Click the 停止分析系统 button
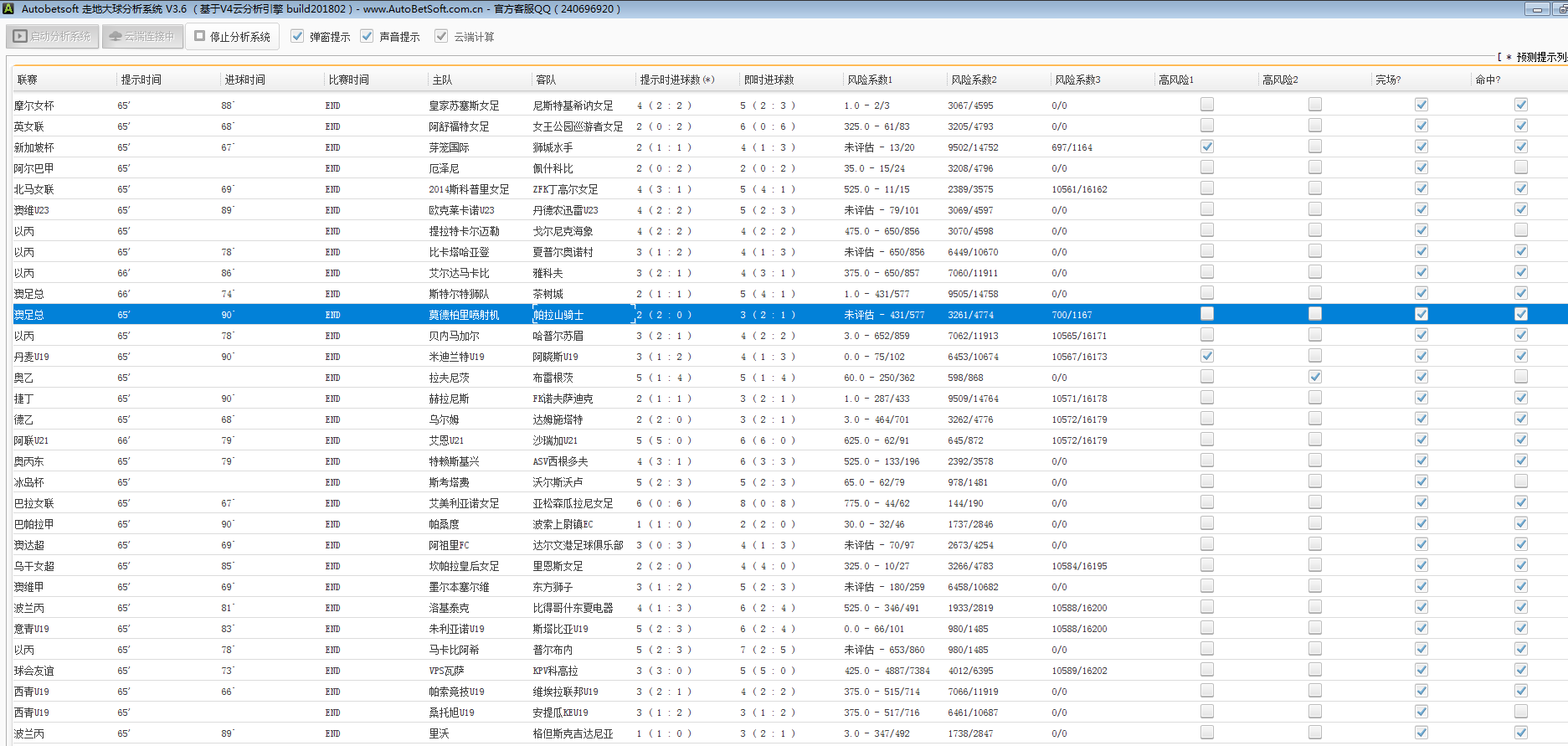 pos(232,37)
